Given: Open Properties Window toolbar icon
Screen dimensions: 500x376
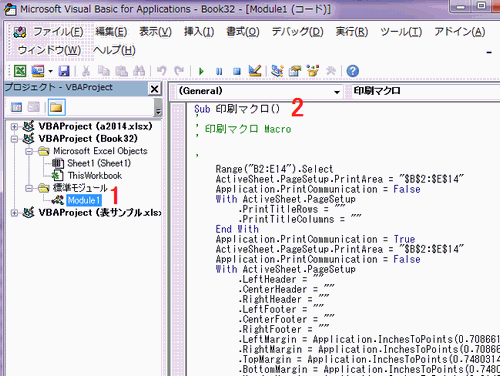Looking at the screenshot, I should tap(295, 71).
